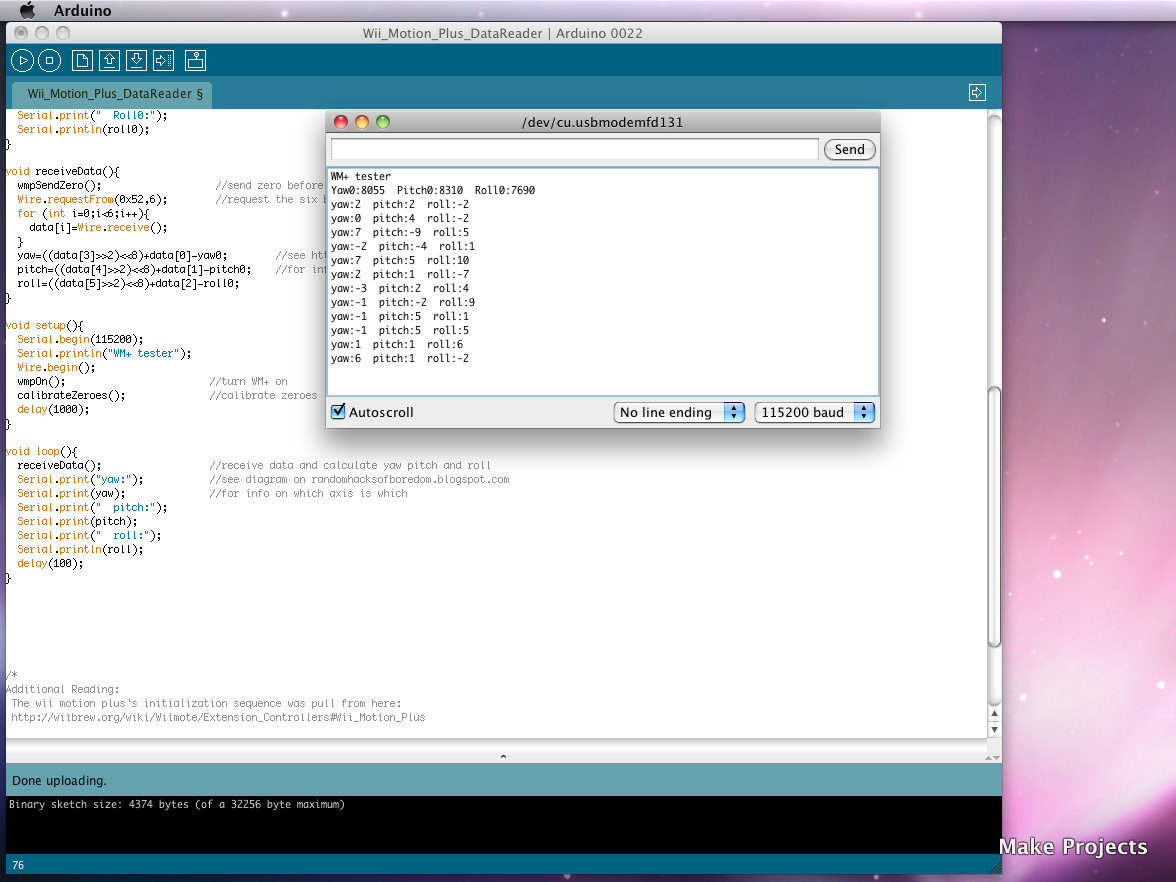1176x882 pixels.
Task: Click 'yaw:7 pitch:-9 roll:5' output line
Action: [400, 232]
